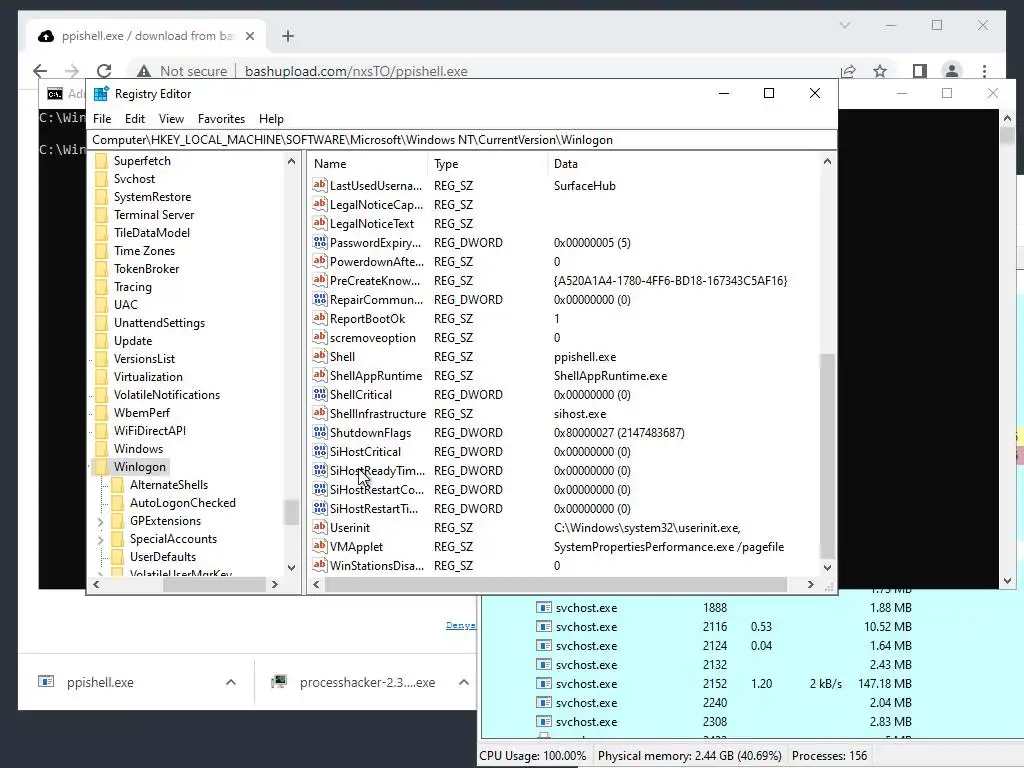Sort values by the Data column
Viewport: 1024px width, 768px height.
coord(683,164)
